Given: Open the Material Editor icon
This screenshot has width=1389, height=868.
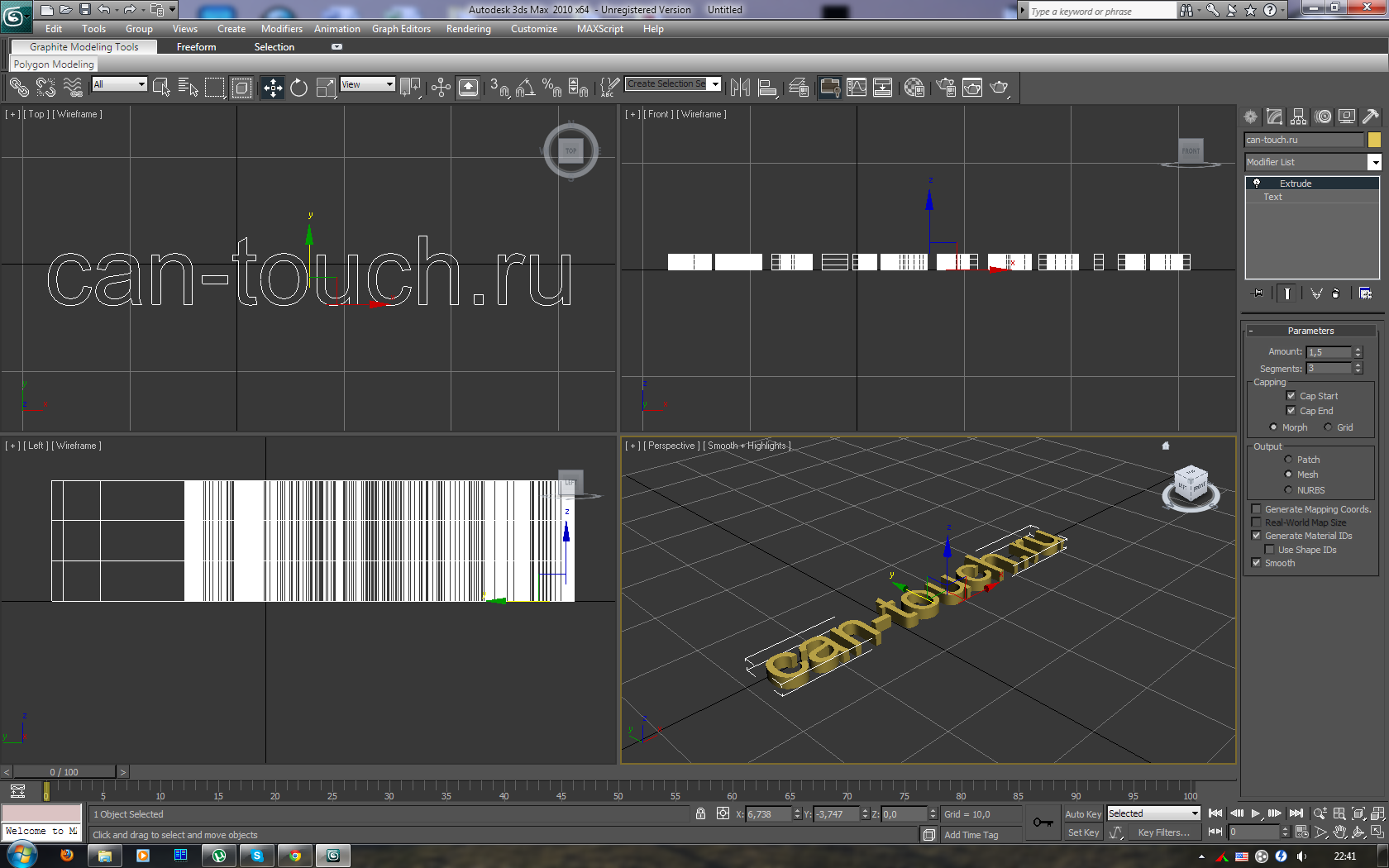Looking at the screenshot, I should coord(914,87).
